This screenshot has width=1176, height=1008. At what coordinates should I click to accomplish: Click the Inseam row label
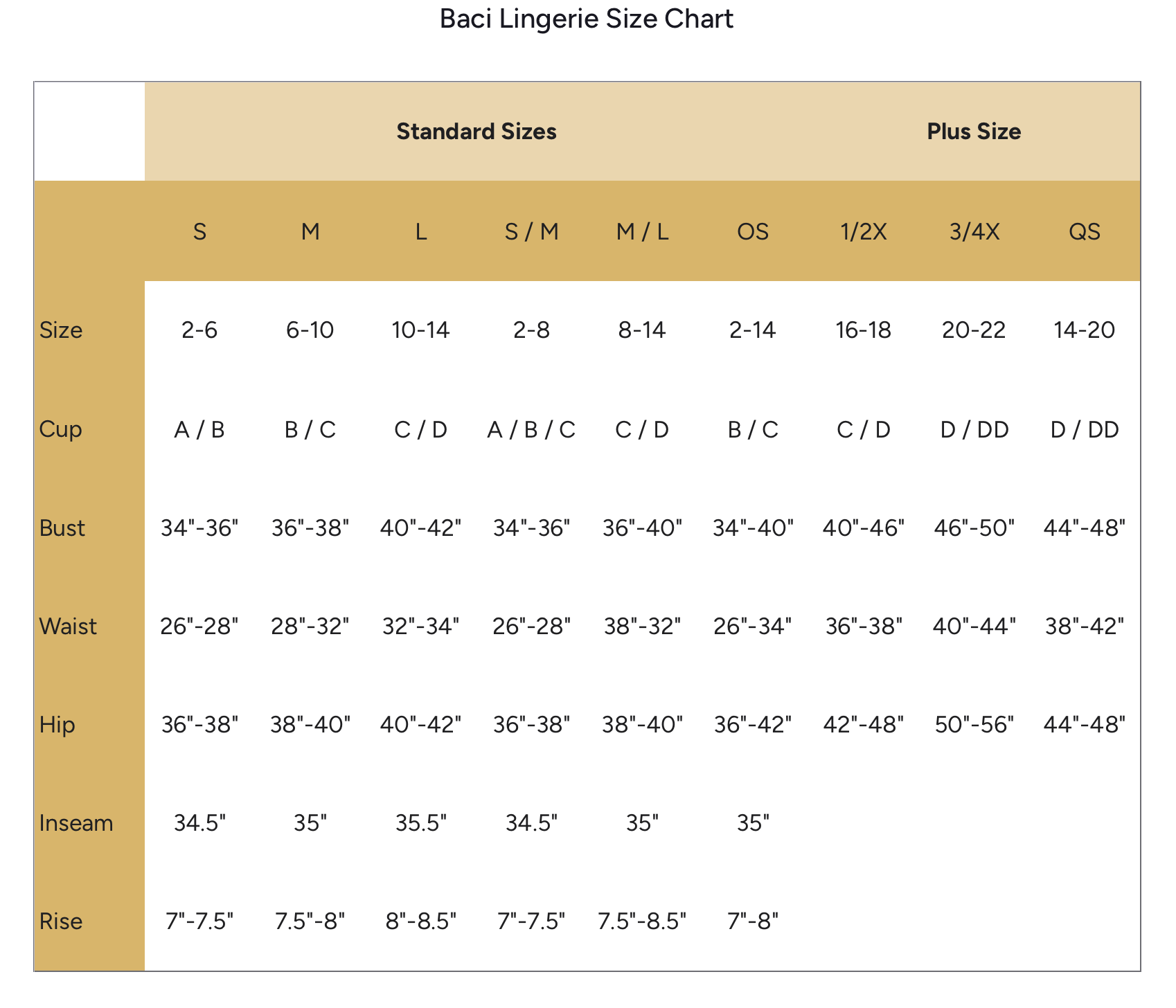(76, 823)
